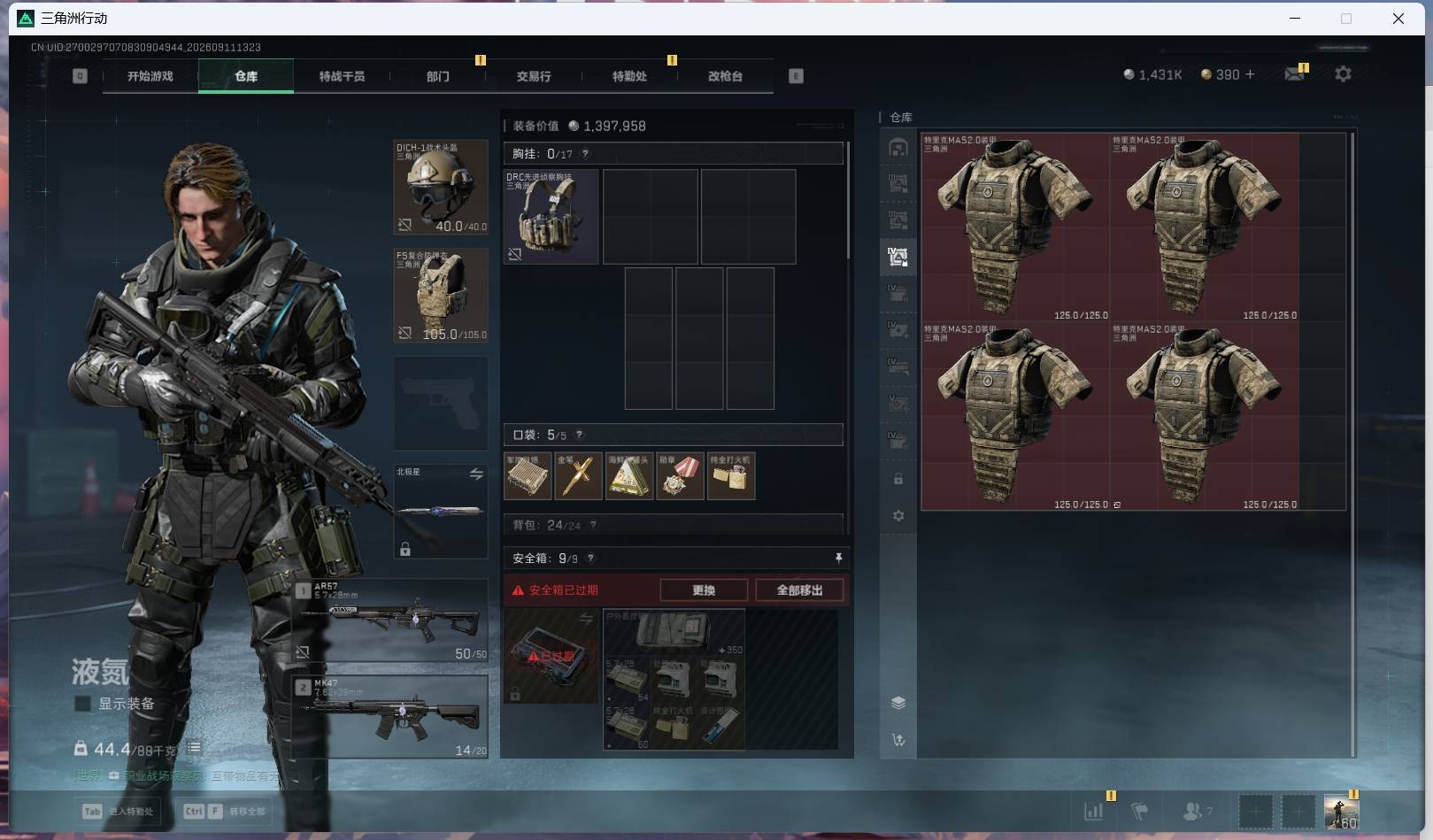Select the expired safe box container

click(x=551, y=656)
